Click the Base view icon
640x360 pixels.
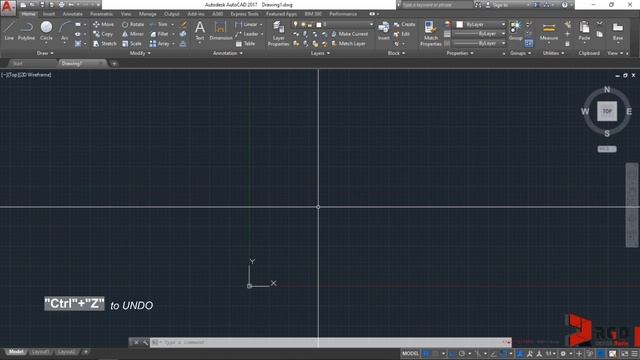point(618,31)
